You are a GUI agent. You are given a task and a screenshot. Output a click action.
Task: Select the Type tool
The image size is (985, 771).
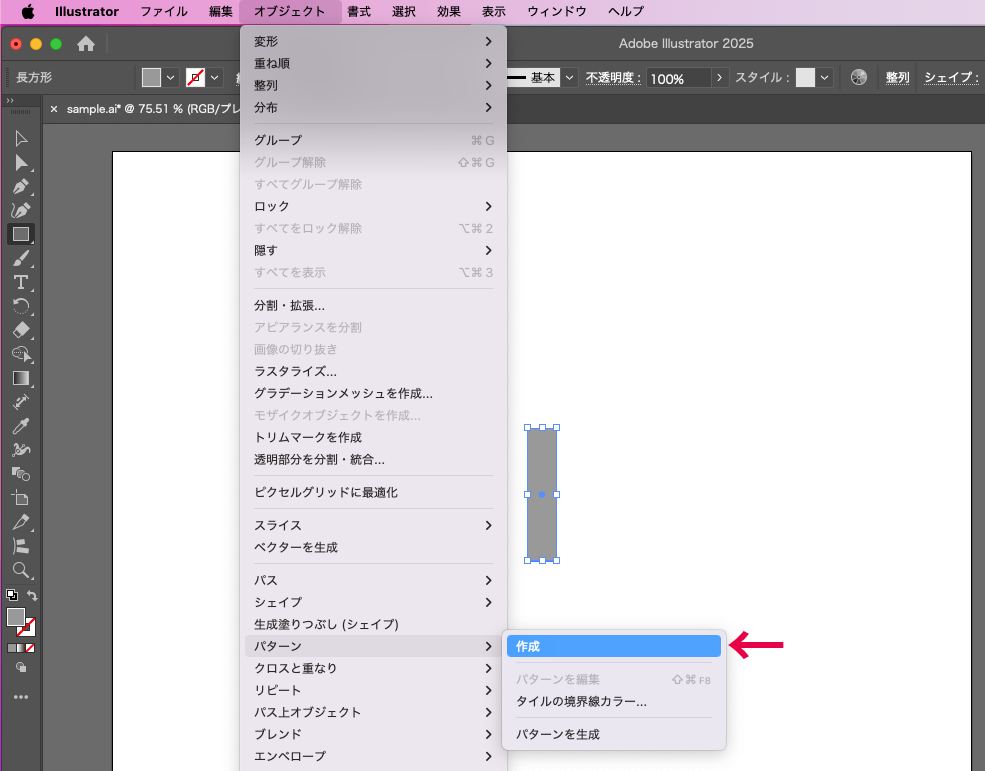coord(21,282)
